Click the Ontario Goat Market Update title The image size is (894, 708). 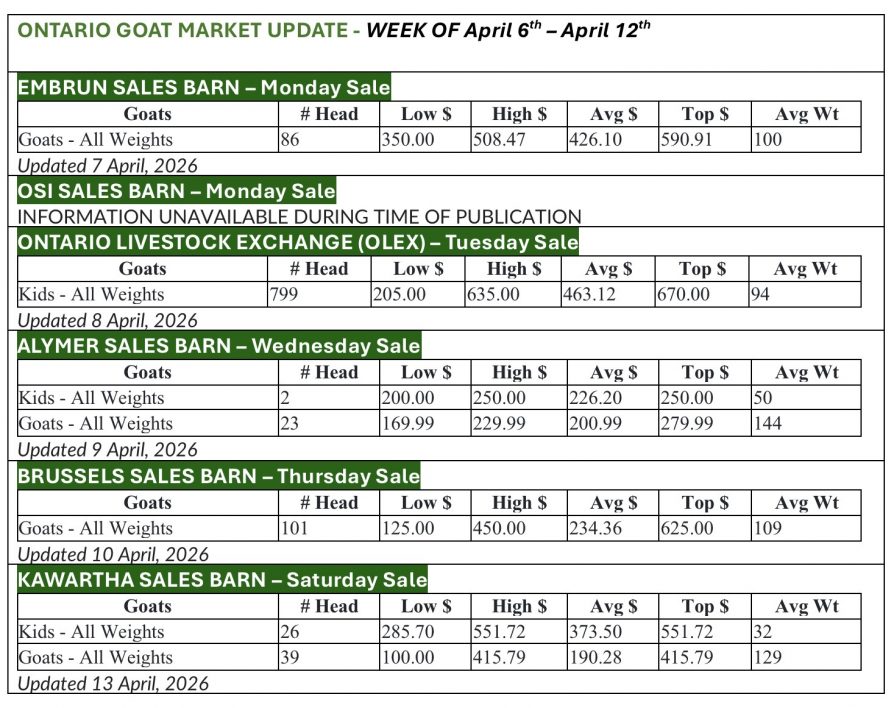coord(333,29)
